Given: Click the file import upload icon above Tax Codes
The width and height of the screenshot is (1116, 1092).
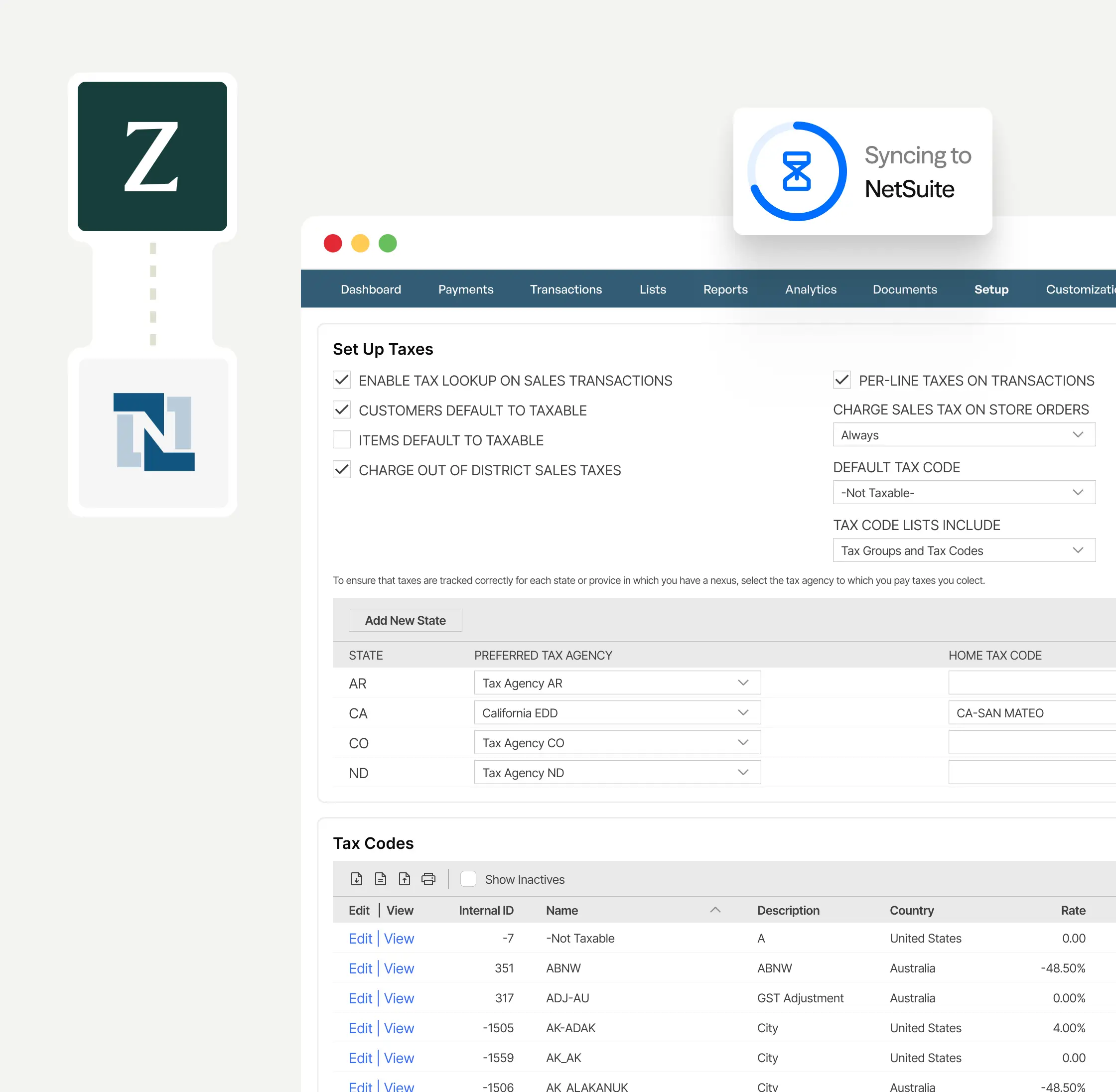Looking at the screenshot, I should pos(405,879).
